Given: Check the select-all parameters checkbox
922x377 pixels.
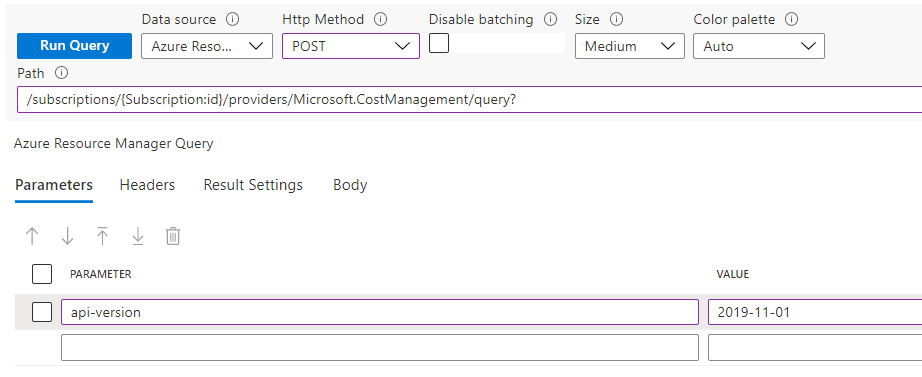Looking at the screenshot, I should coord(42,274).
